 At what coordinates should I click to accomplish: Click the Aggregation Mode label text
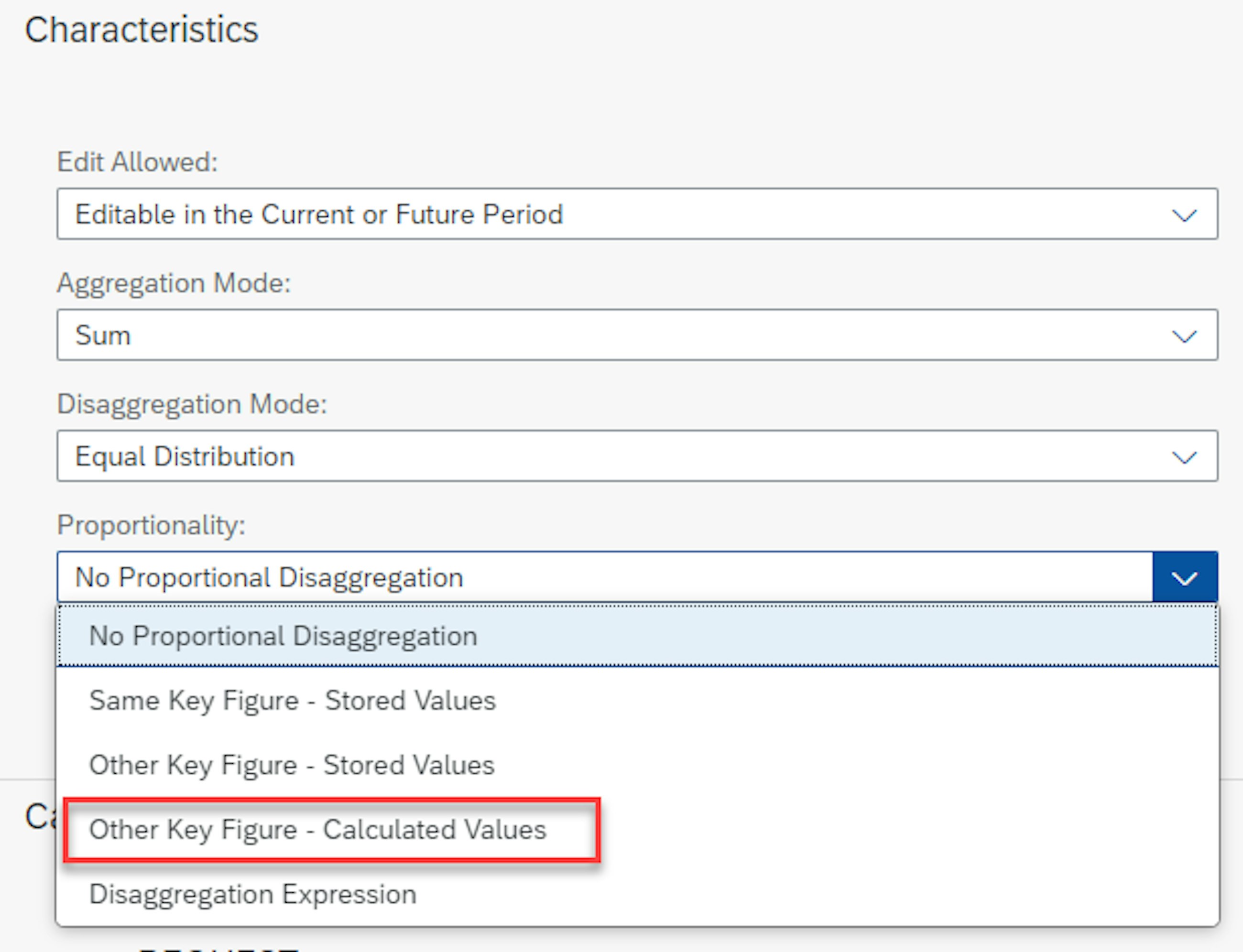174,282
